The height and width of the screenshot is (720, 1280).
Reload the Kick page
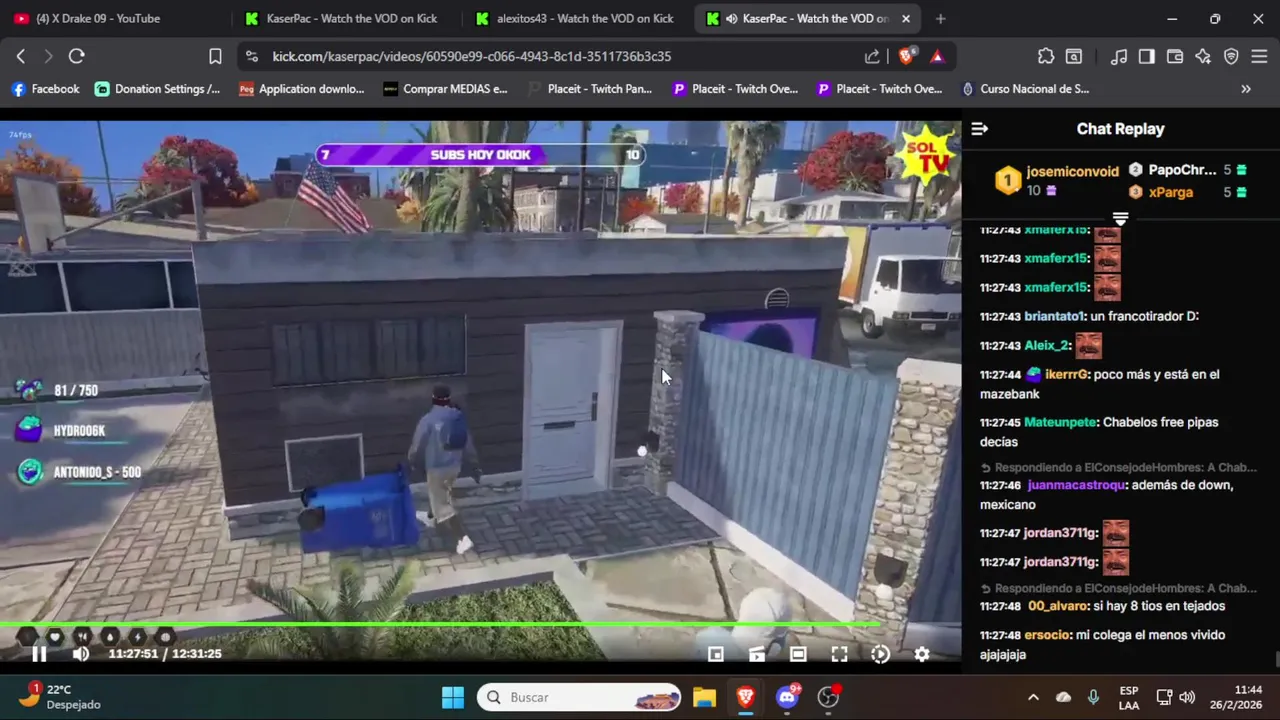tap(76, 57)
